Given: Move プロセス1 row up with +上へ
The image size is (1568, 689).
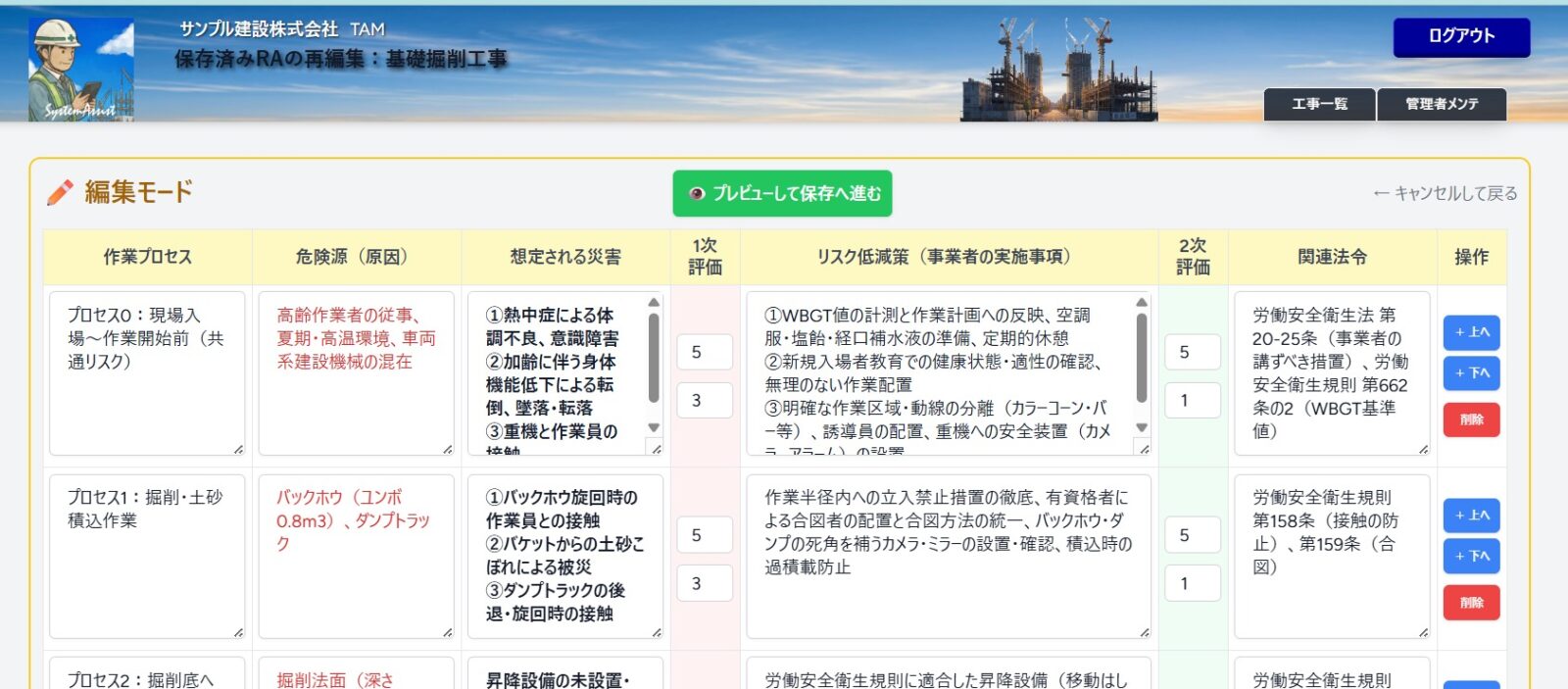Looking at the screenshot, I should click(1471, 516).
